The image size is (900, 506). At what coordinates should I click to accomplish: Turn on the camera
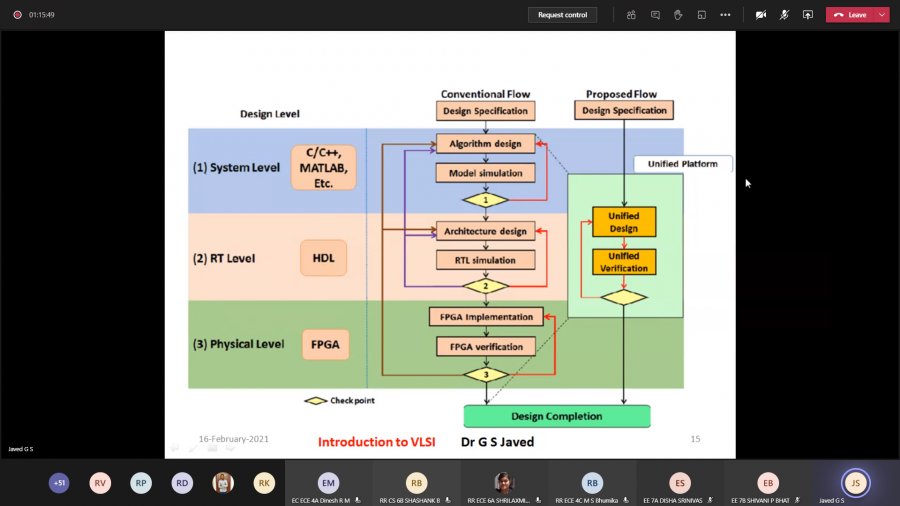[761, 15]
